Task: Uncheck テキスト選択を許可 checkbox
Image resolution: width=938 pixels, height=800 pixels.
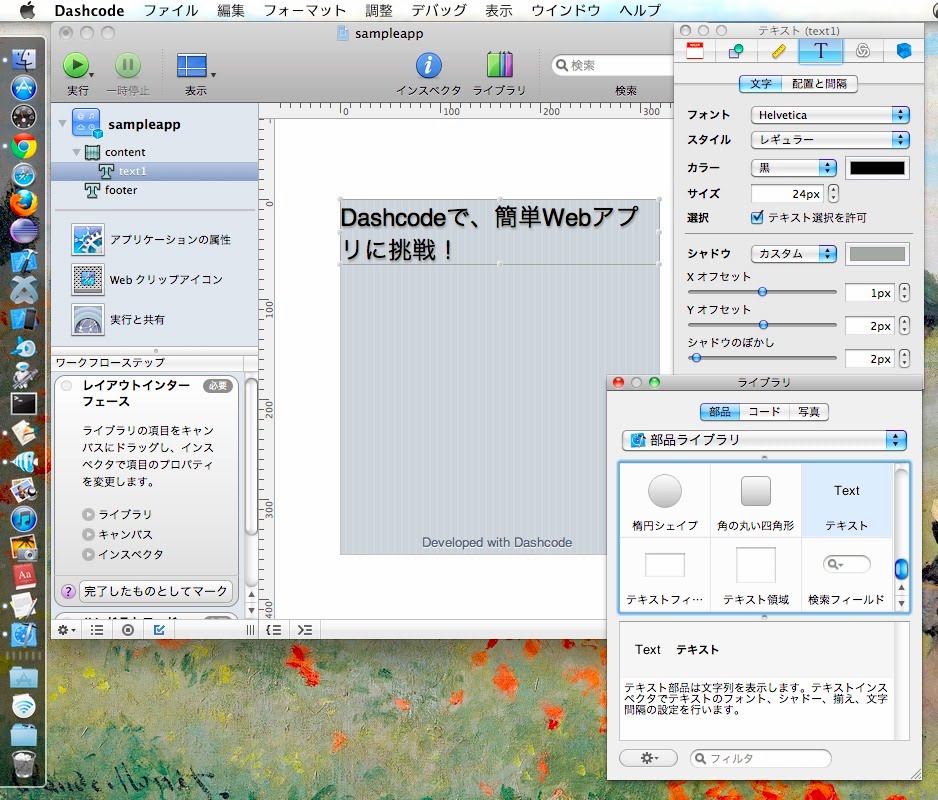Action: (757, 217)
